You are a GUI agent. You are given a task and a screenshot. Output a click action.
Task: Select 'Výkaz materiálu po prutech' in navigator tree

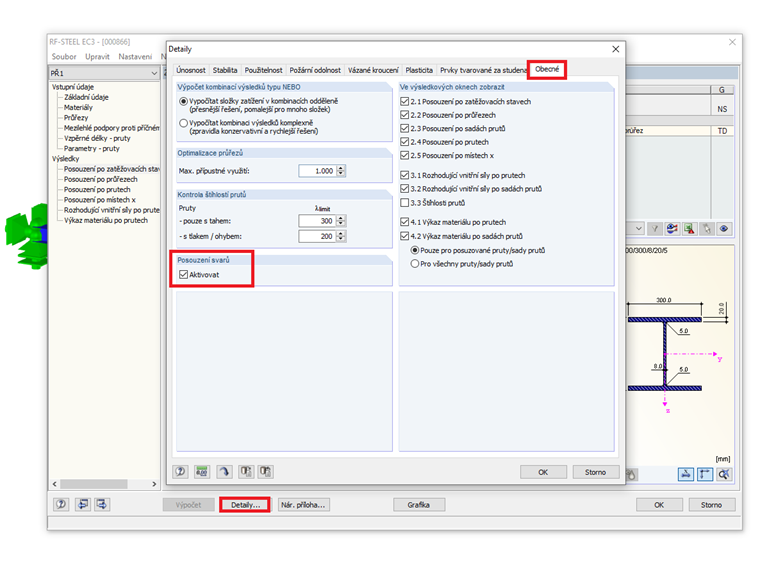tap(106, 220)
